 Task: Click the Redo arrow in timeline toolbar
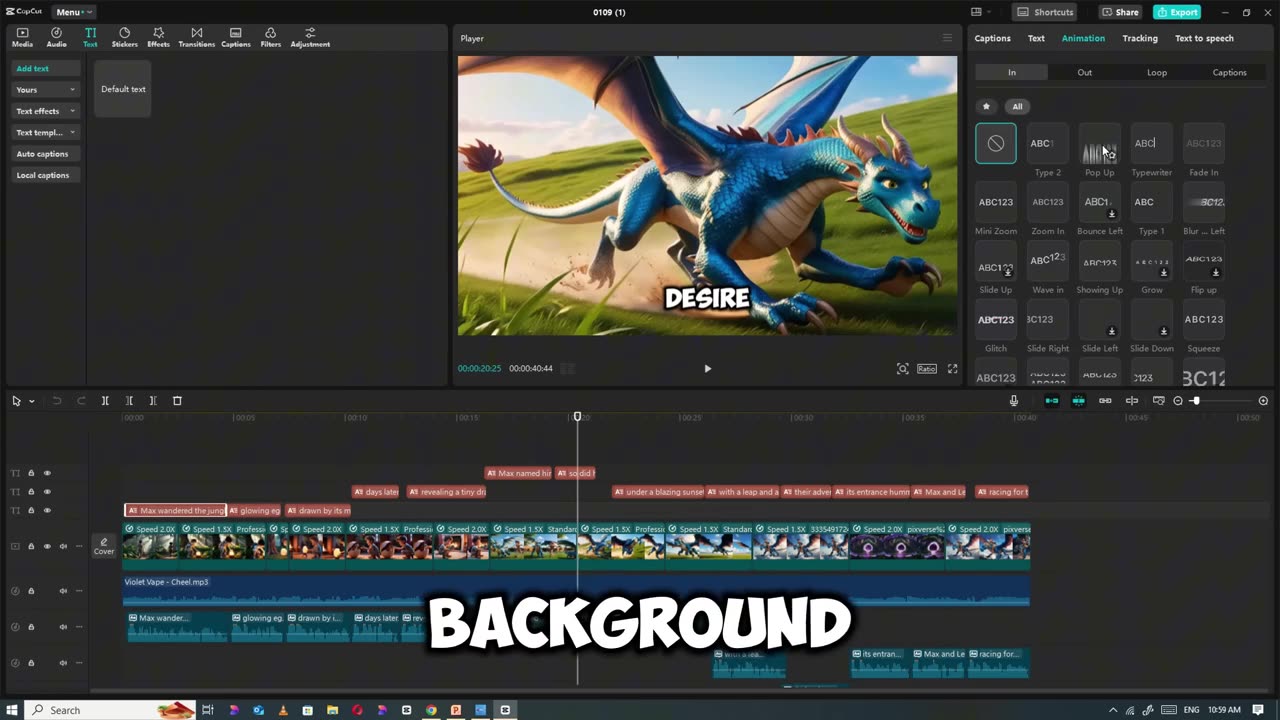[81, 401]
